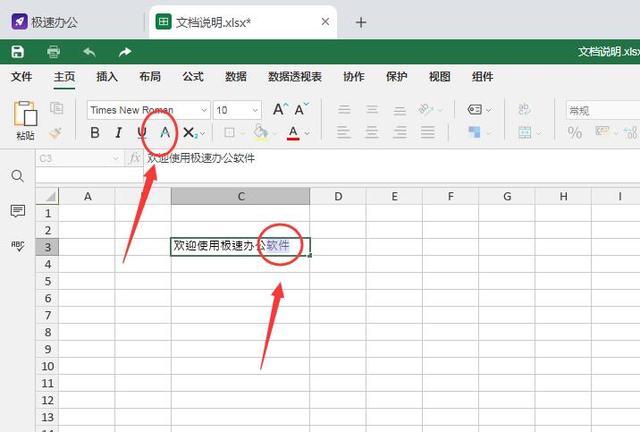Open the 保护 tab

click(x=396, y=76)
